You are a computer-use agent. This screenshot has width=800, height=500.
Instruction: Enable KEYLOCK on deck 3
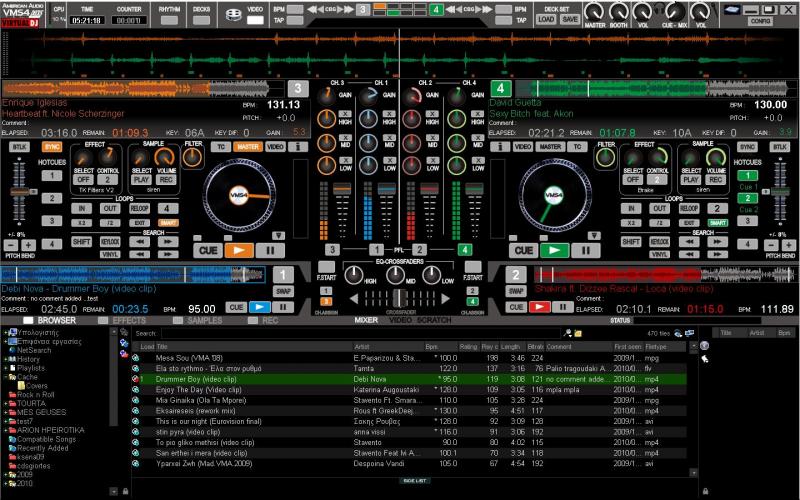110,242
